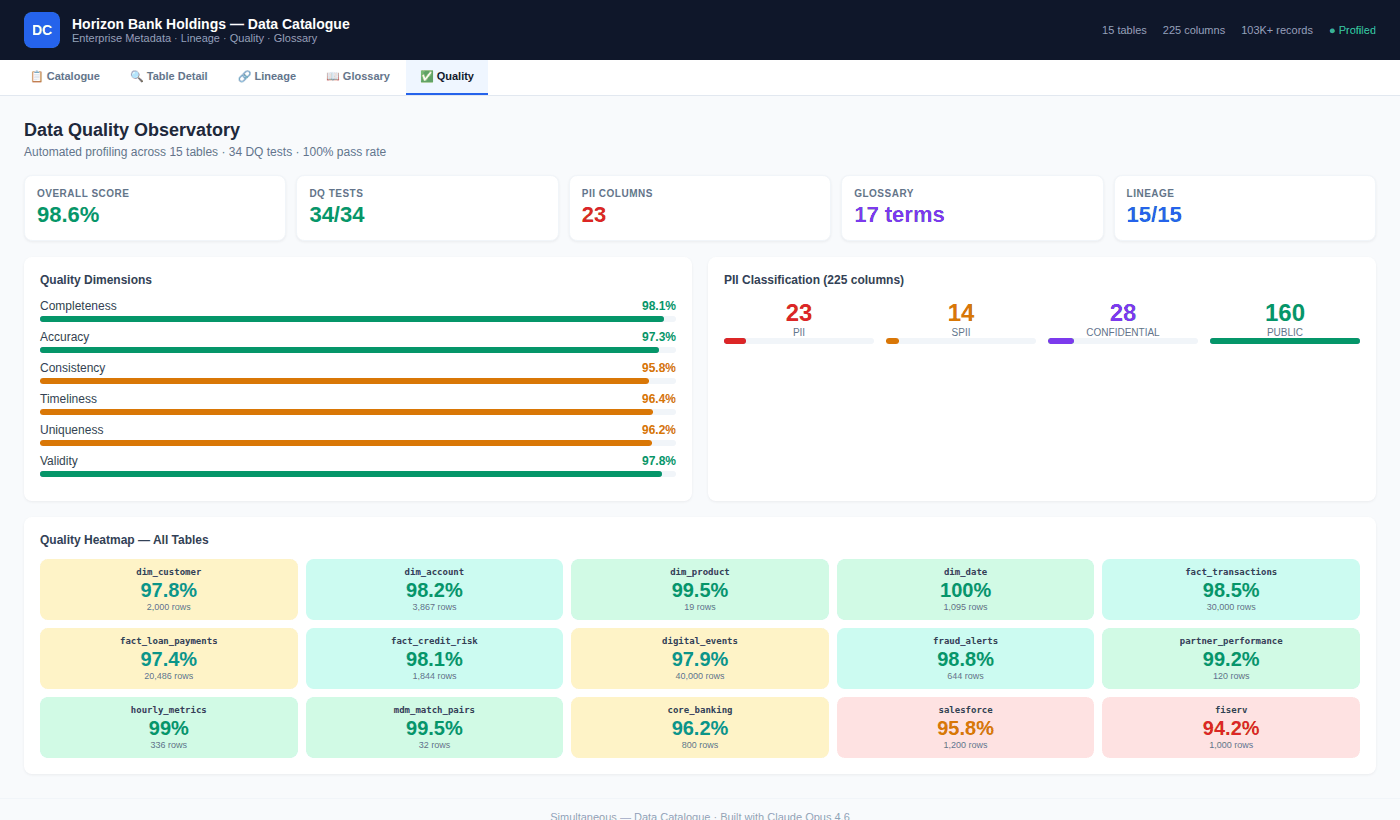This screenshot has width=1400, height=820.
Task: Open the Lineage tab
Action: tap(267, 76)
